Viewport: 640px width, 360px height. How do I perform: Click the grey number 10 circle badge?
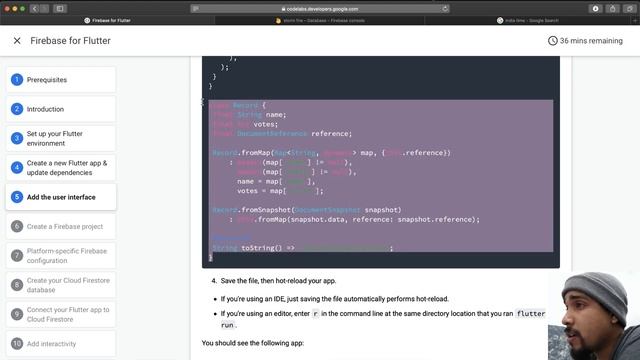pyautogui.click(x=17, y=344)
